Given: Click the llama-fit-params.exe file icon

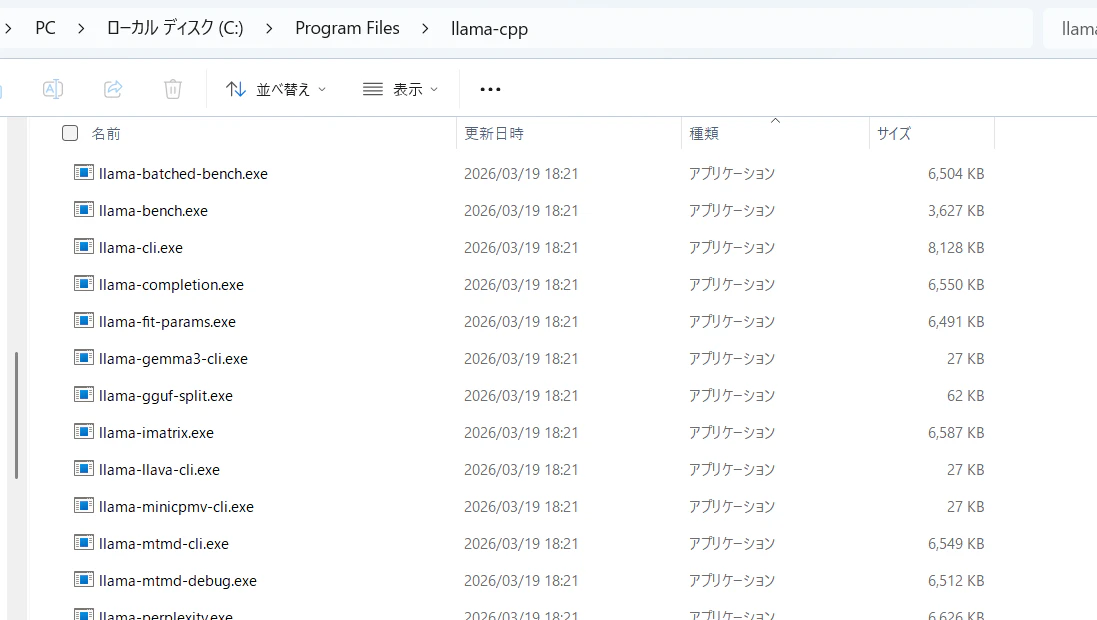Looking at the screenshot, I should click(84, 320).
